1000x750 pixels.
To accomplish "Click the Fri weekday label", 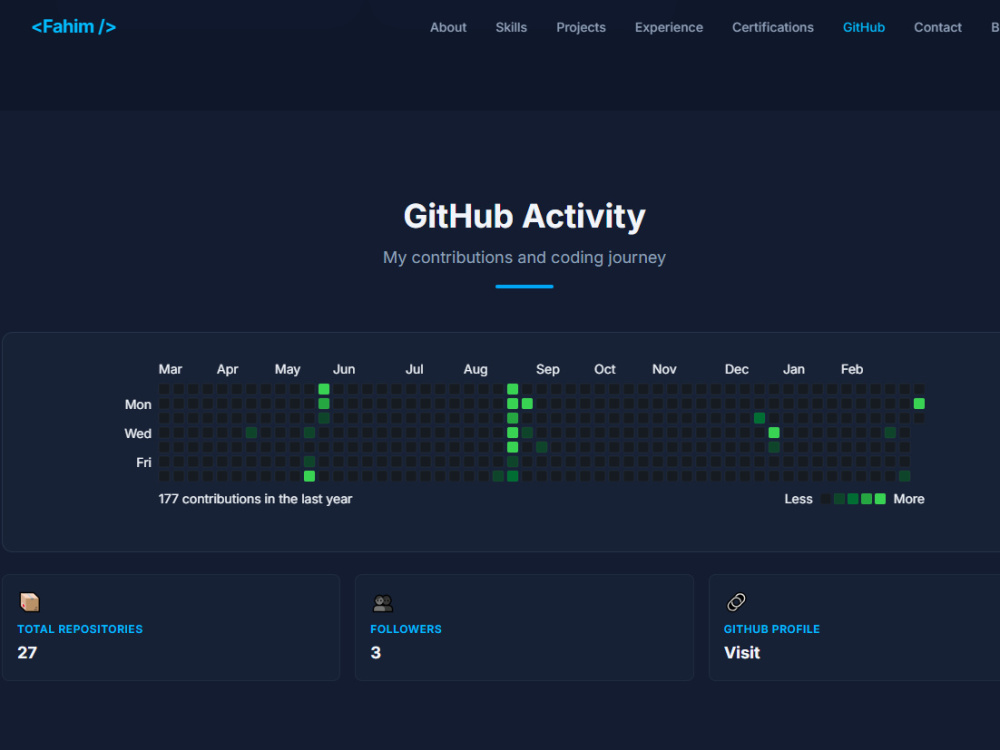I will 143,462.
